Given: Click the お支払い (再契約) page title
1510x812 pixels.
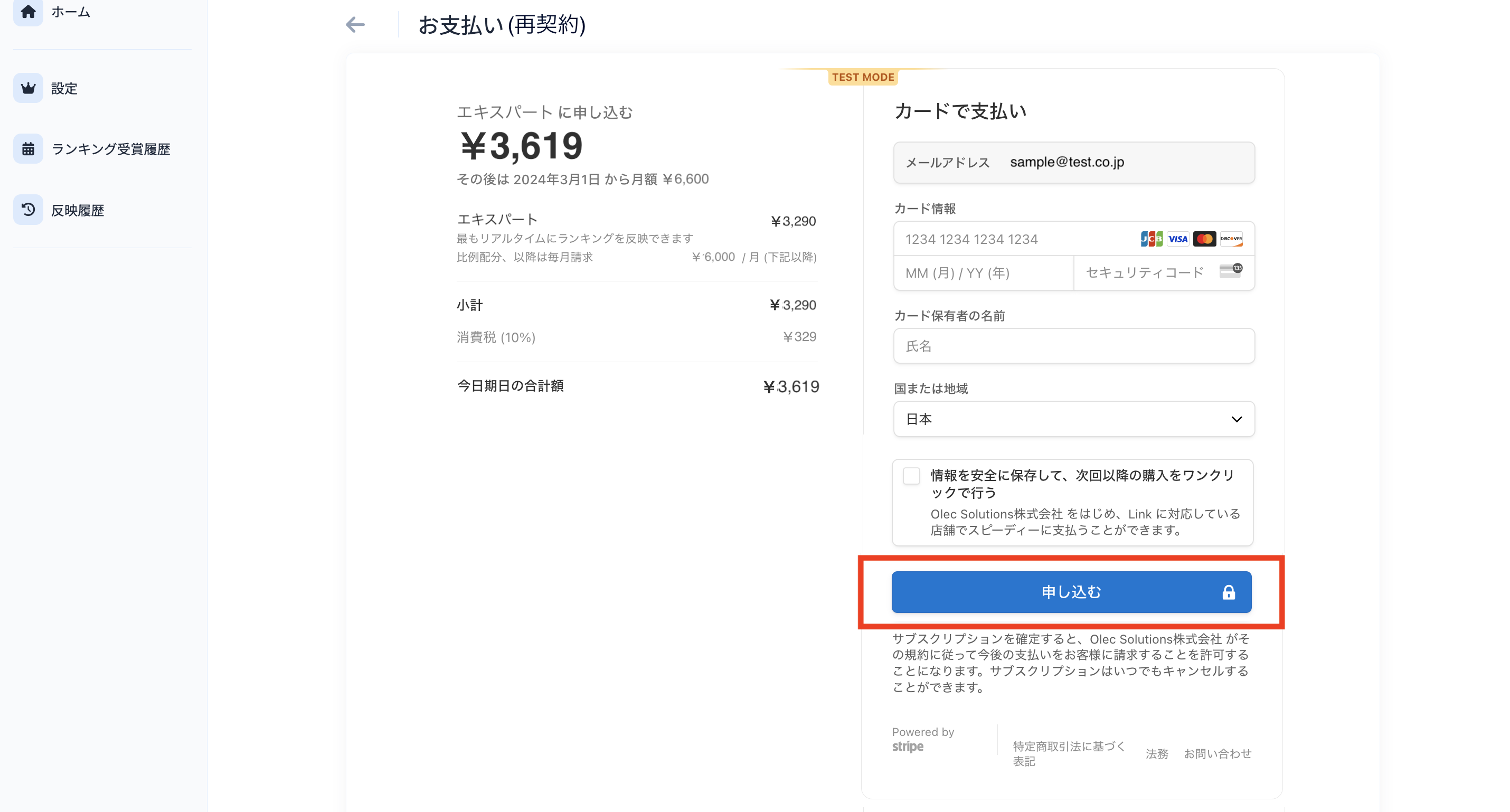Looking at the screenshot, I should tap(502, 25).
